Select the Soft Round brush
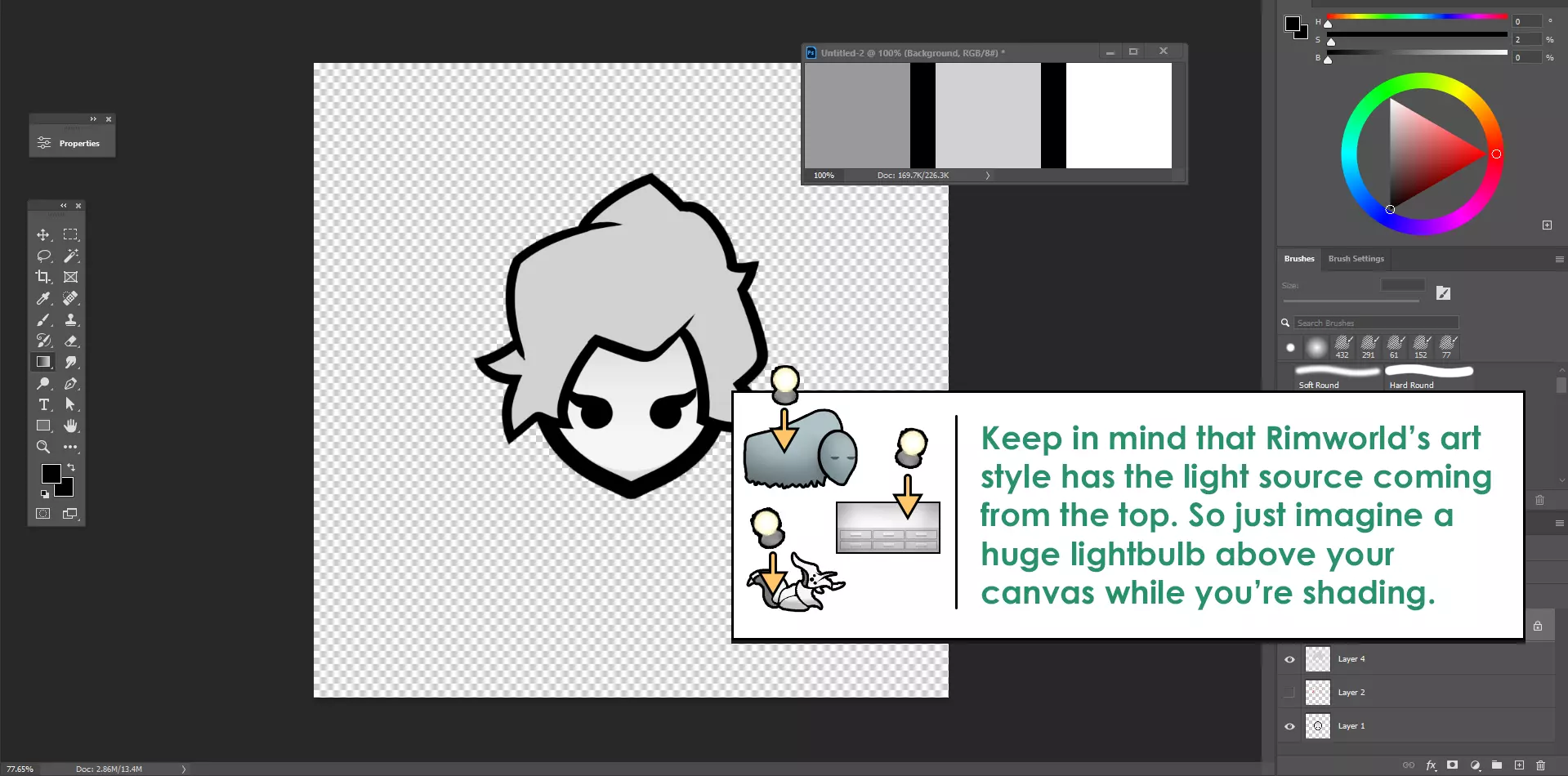 click(1337, 377)
